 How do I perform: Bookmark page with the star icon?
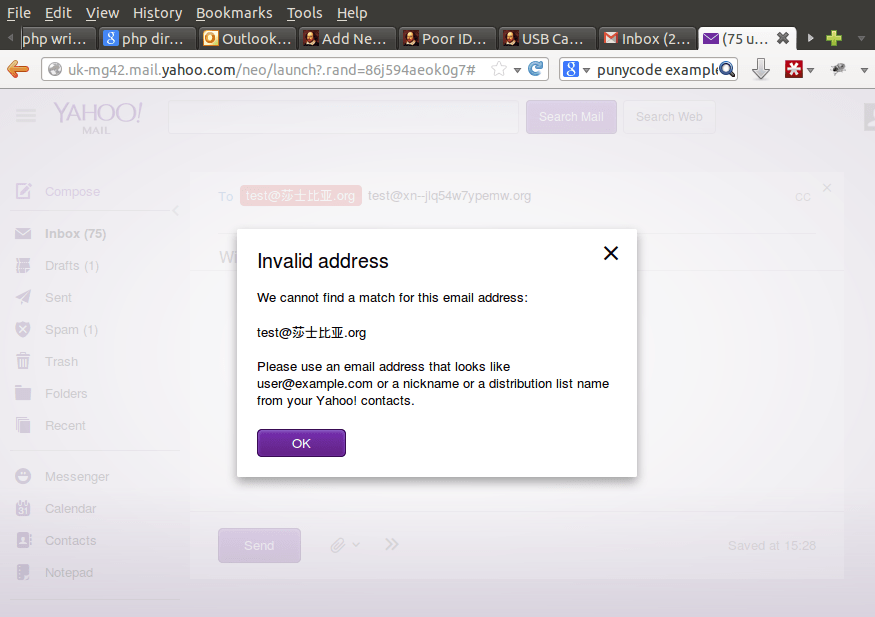(x=499, y=69)
